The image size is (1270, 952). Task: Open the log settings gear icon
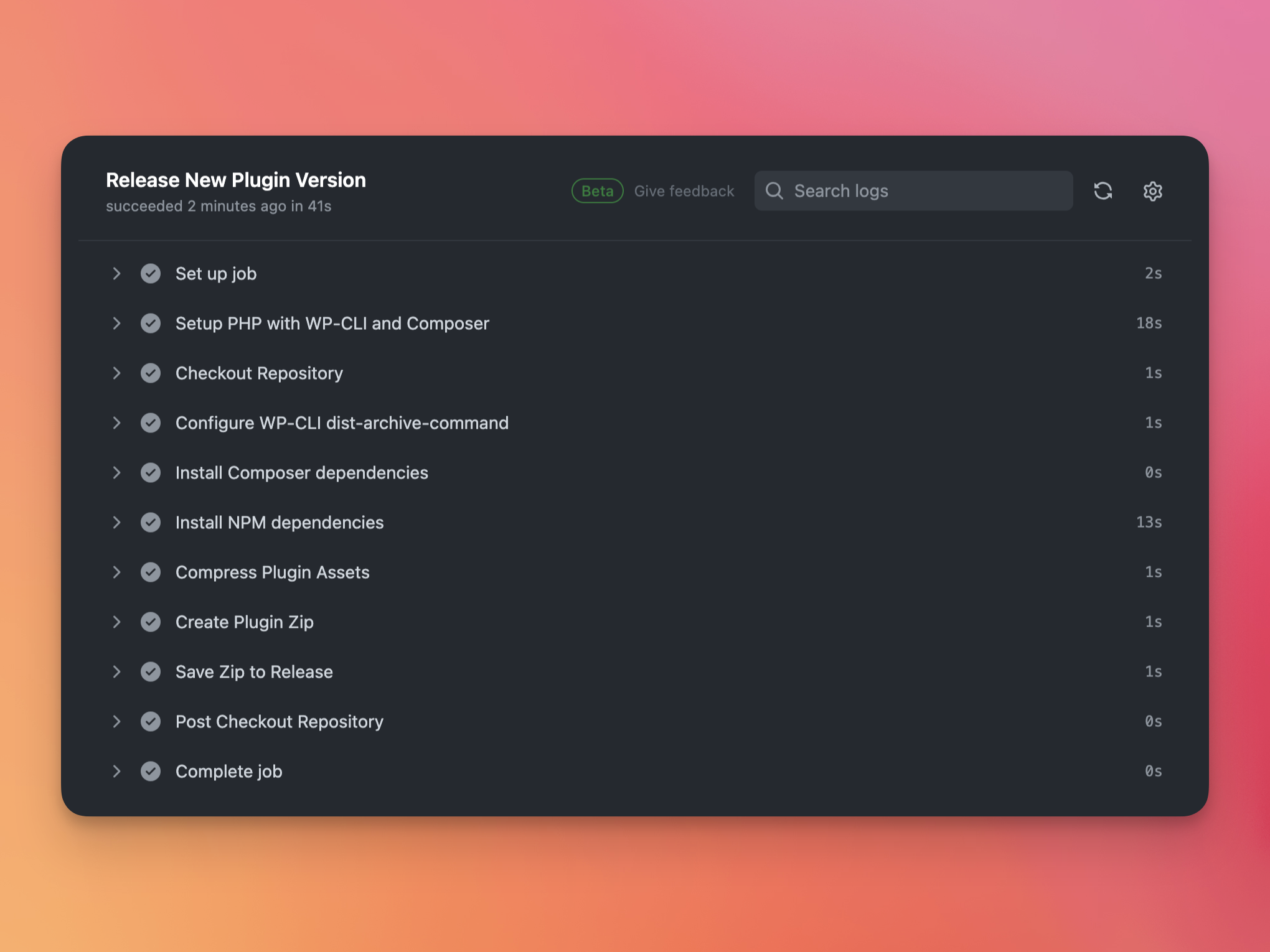click(x=1152, y=191)
